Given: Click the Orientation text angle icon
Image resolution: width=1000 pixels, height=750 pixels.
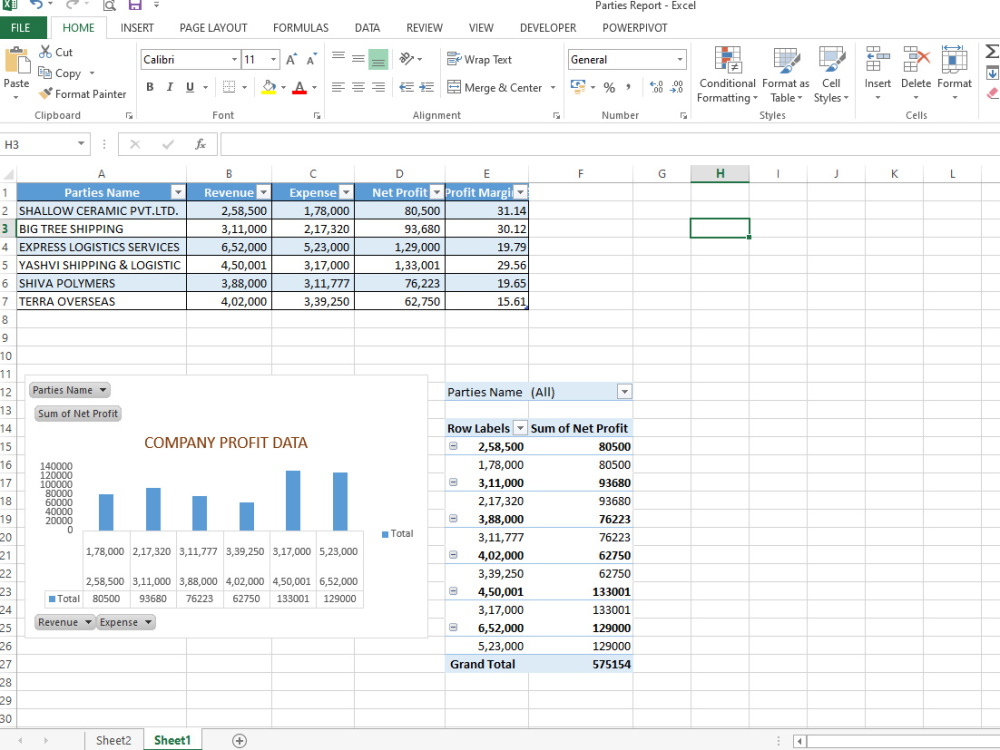Looking at the screenshot, I should 407,59.
